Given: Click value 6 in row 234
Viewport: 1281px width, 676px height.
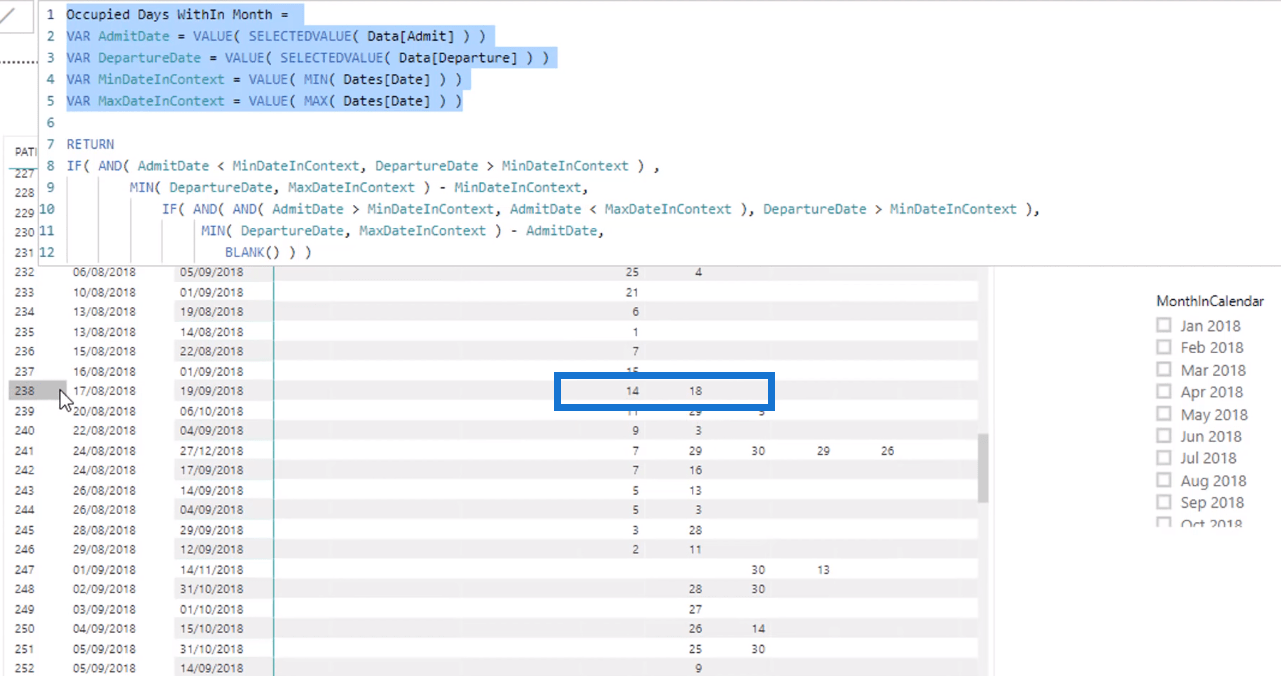Looking at the screenshot, I should click(635, 312).
